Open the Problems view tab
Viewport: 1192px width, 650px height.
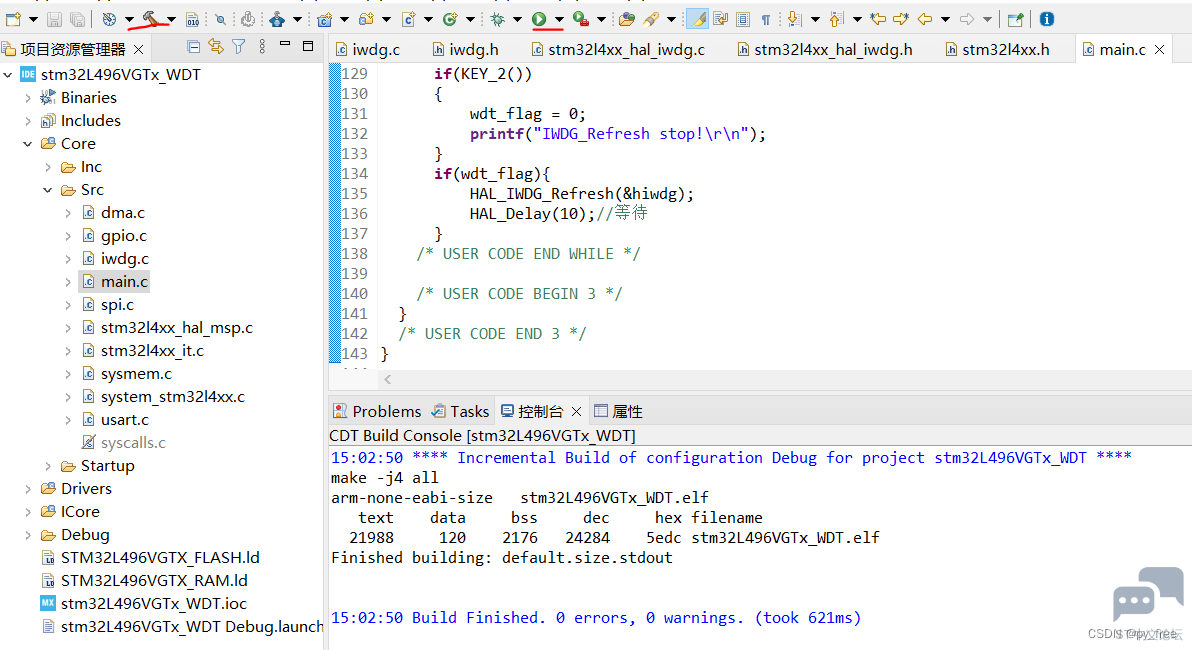coord(377,411)
